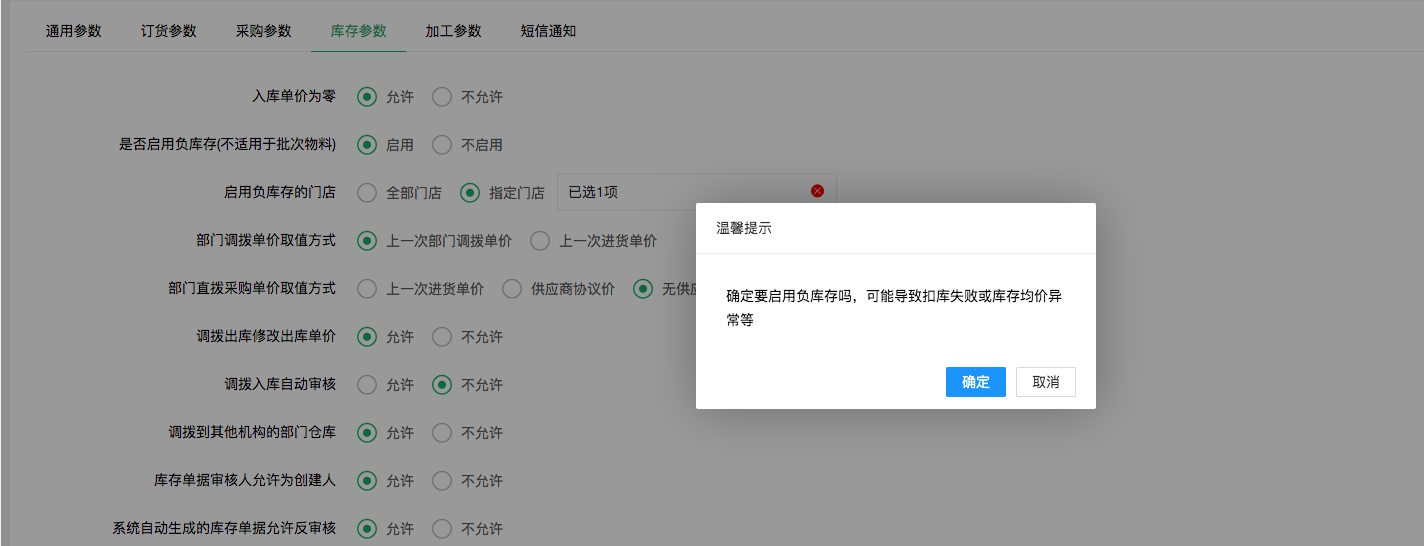Choose 不启用 for 负库存
Screen dimensions: 1424x546
pyautogui.click(x=442, y=145)
